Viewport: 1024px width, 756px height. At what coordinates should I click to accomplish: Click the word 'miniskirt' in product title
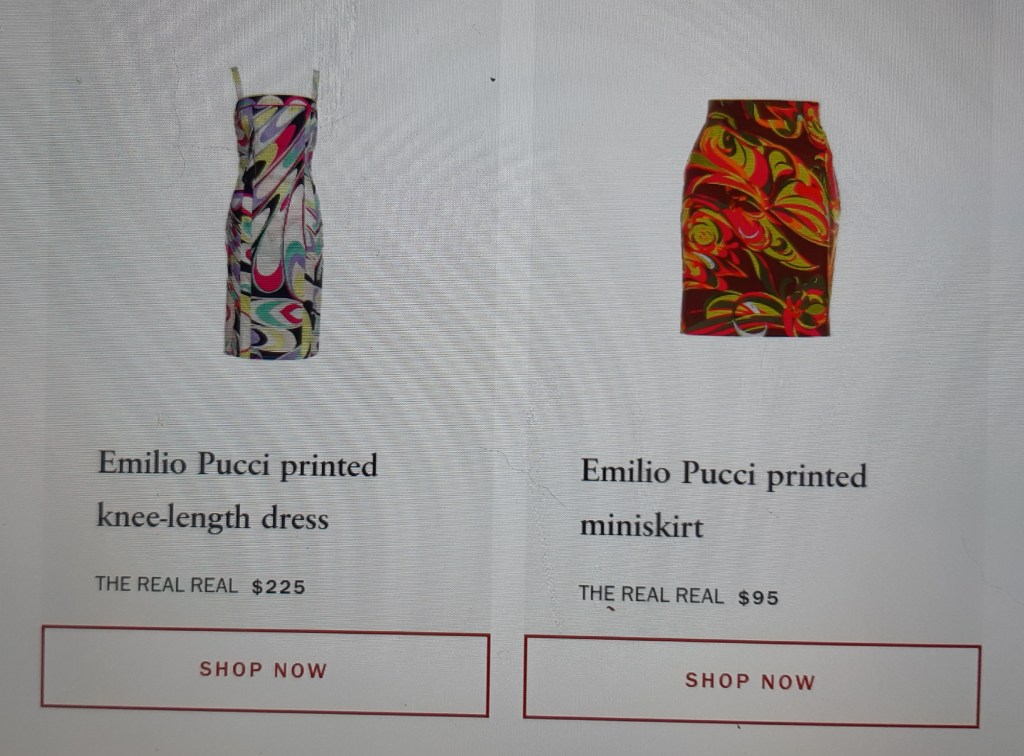click(642, 526)
